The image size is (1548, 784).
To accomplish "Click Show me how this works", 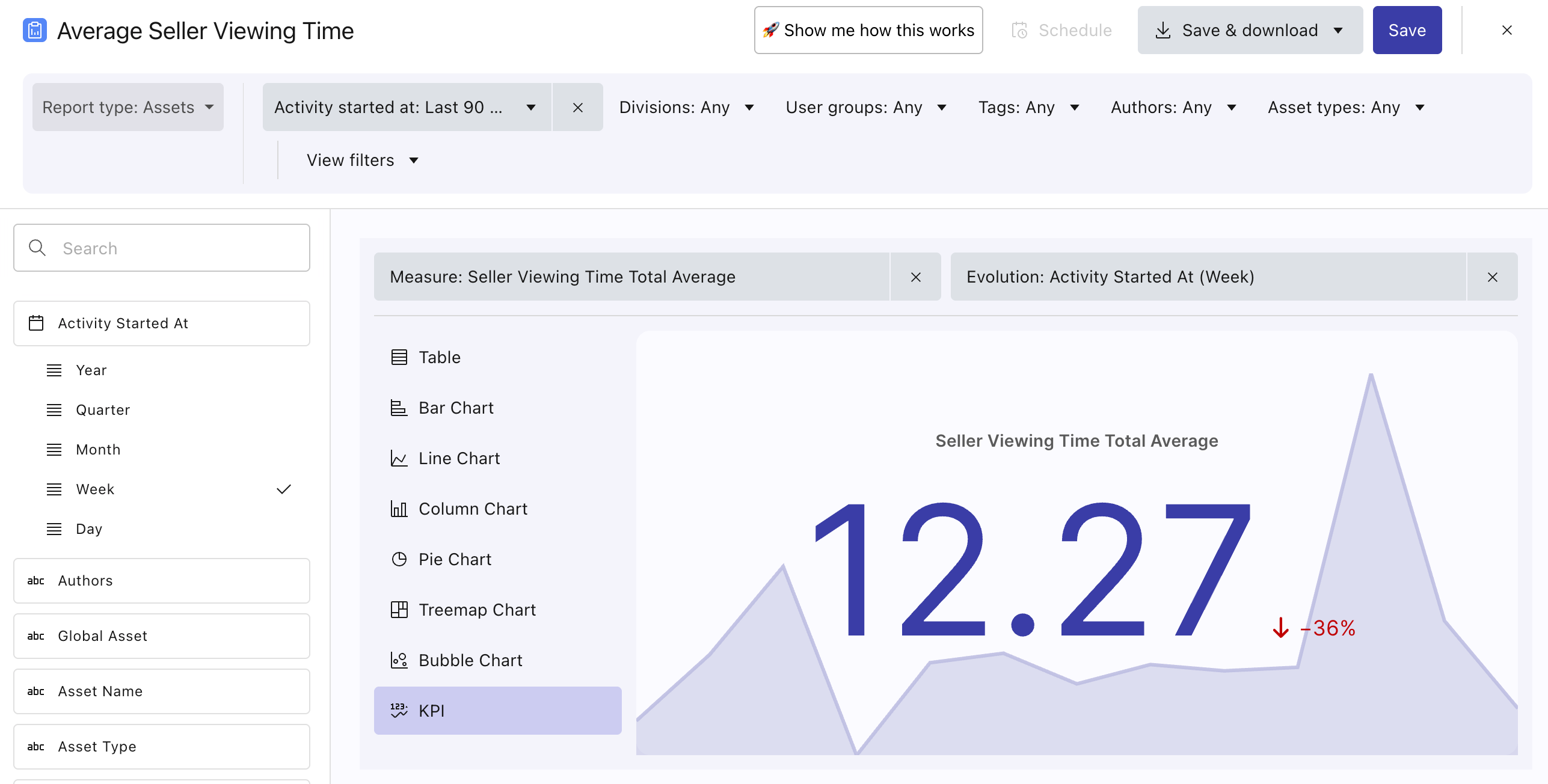I will (868, 30).
